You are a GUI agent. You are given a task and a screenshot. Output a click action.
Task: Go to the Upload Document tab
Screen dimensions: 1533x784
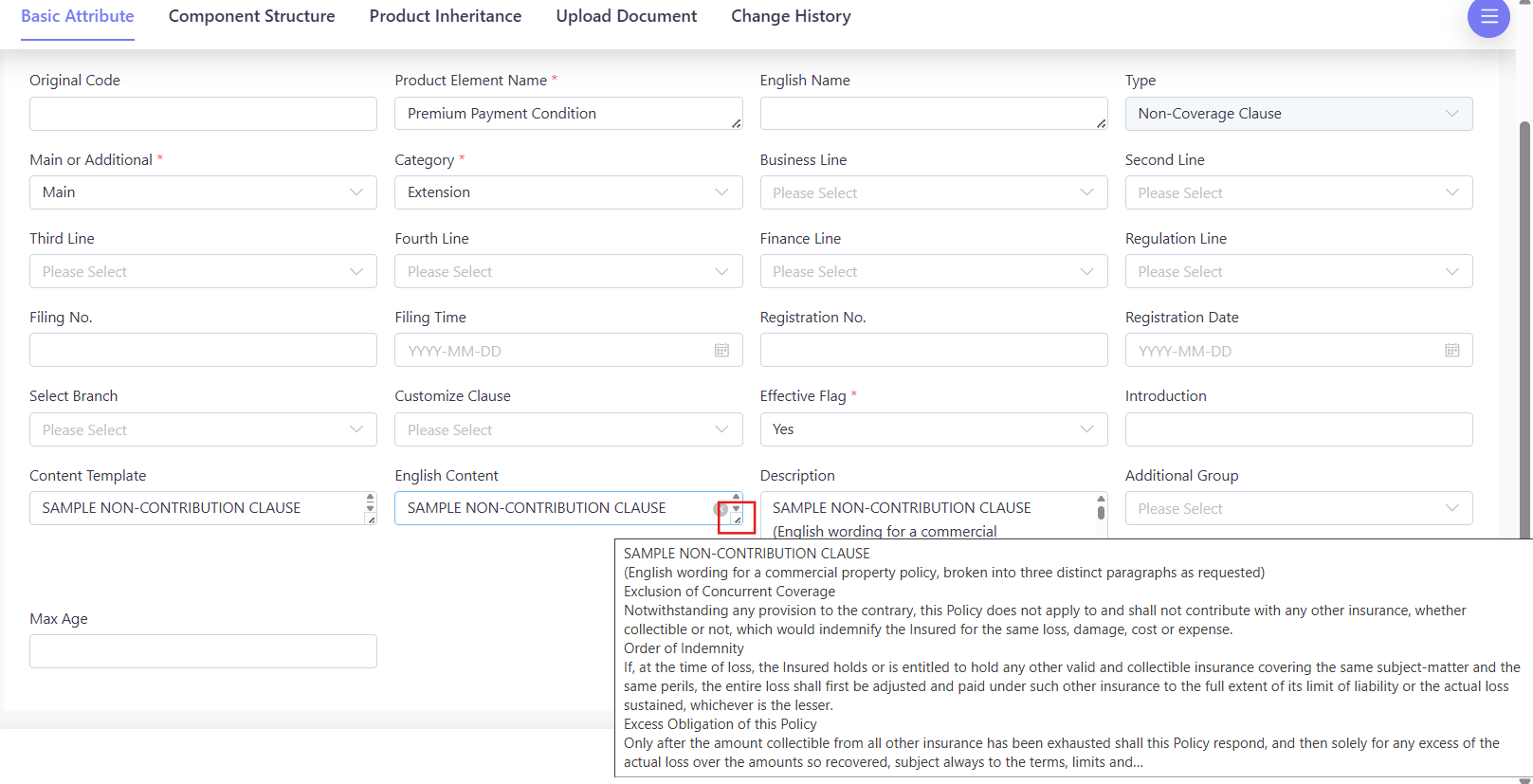tap(626, 16)
